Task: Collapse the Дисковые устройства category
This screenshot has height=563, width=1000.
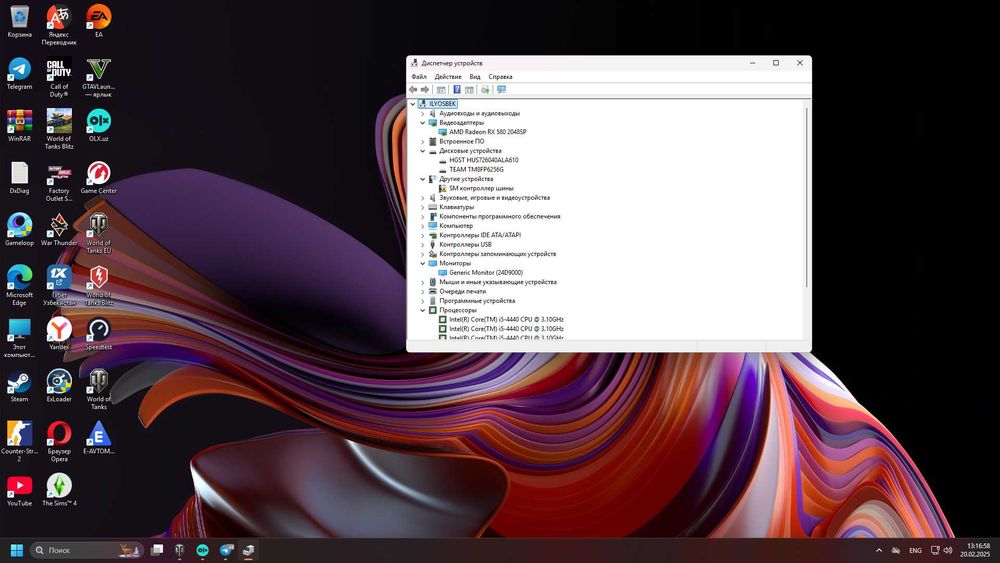Action: [422, 151]
